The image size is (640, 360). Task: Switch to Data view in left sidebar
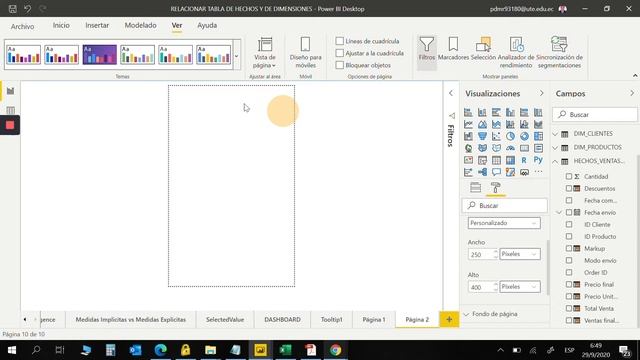tap(10, 110)
